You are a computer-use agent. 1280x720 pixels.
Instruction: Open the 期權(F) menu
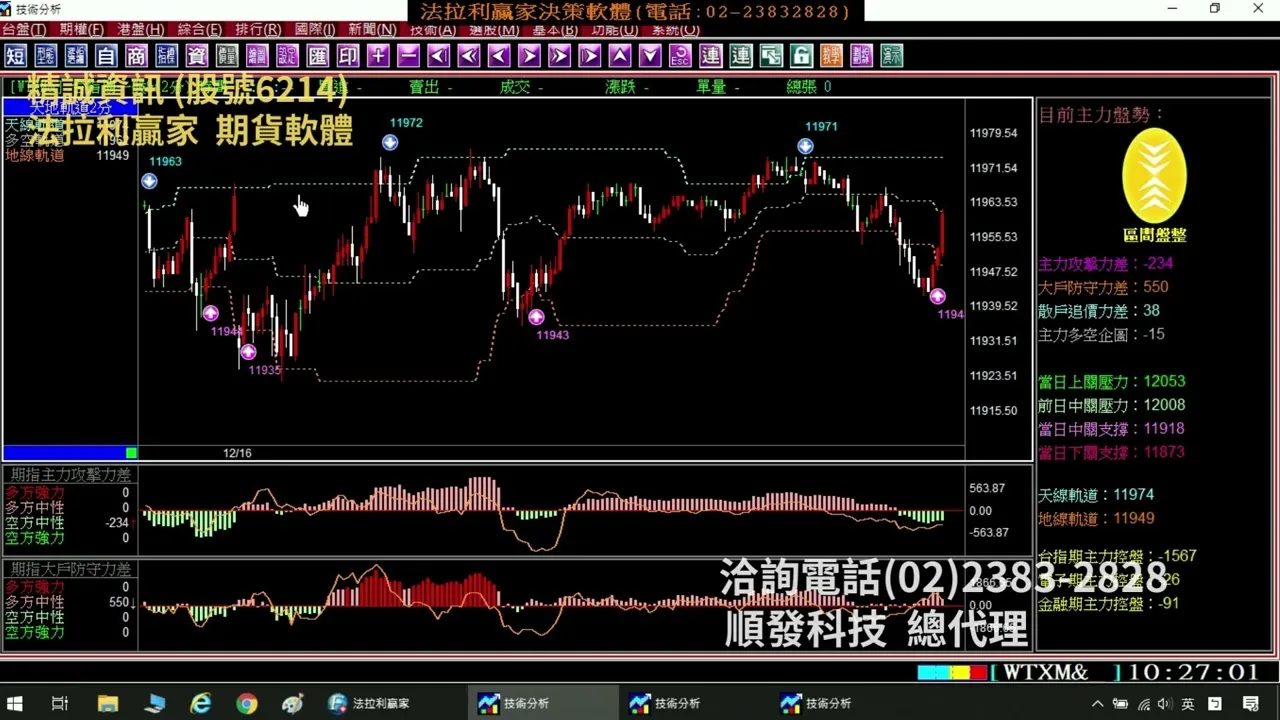(x=82, y=30)
